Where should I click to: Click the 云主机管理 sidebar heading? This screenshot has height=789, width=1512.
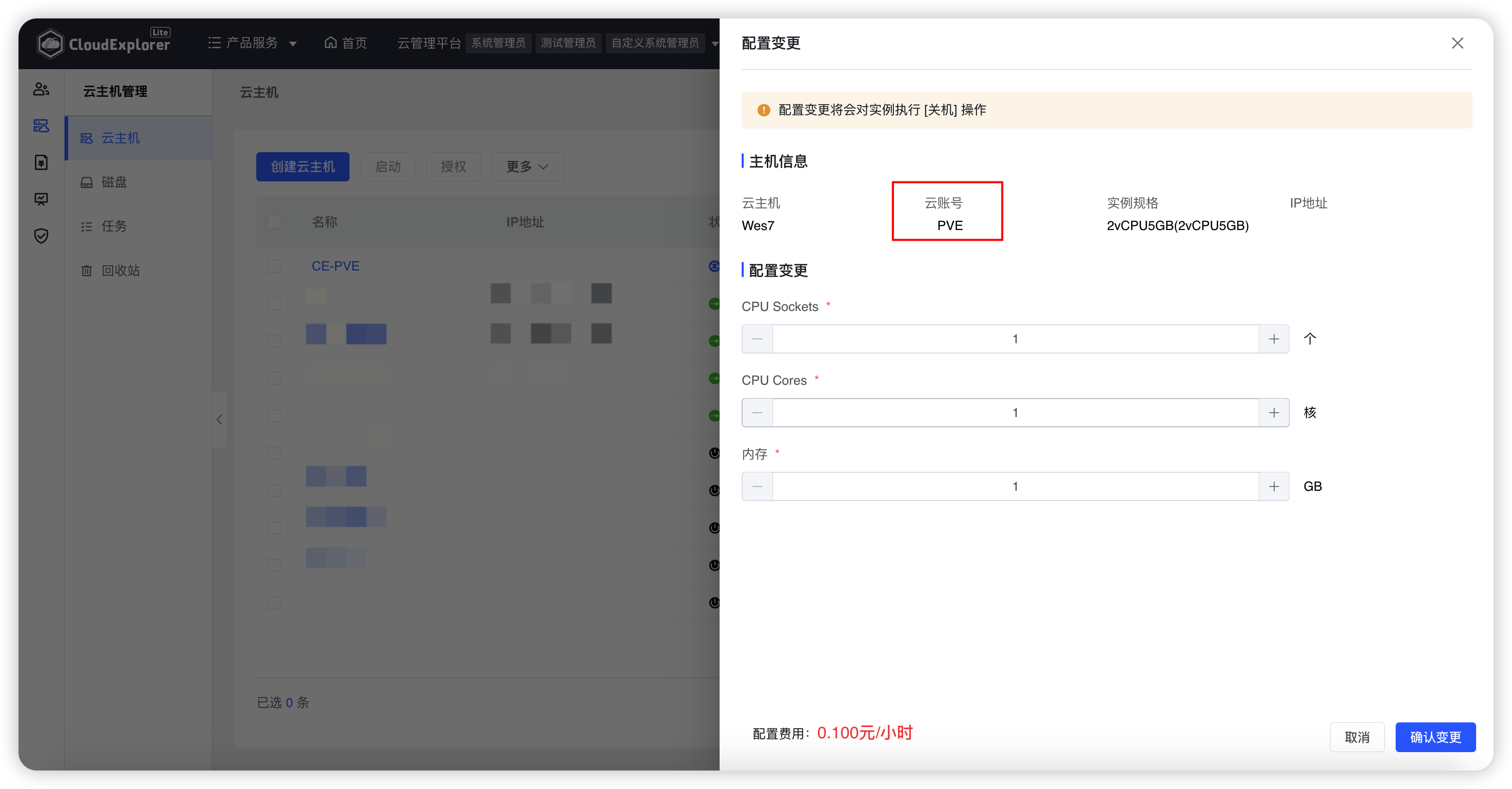pyautogui.click(x=115, y=92)
